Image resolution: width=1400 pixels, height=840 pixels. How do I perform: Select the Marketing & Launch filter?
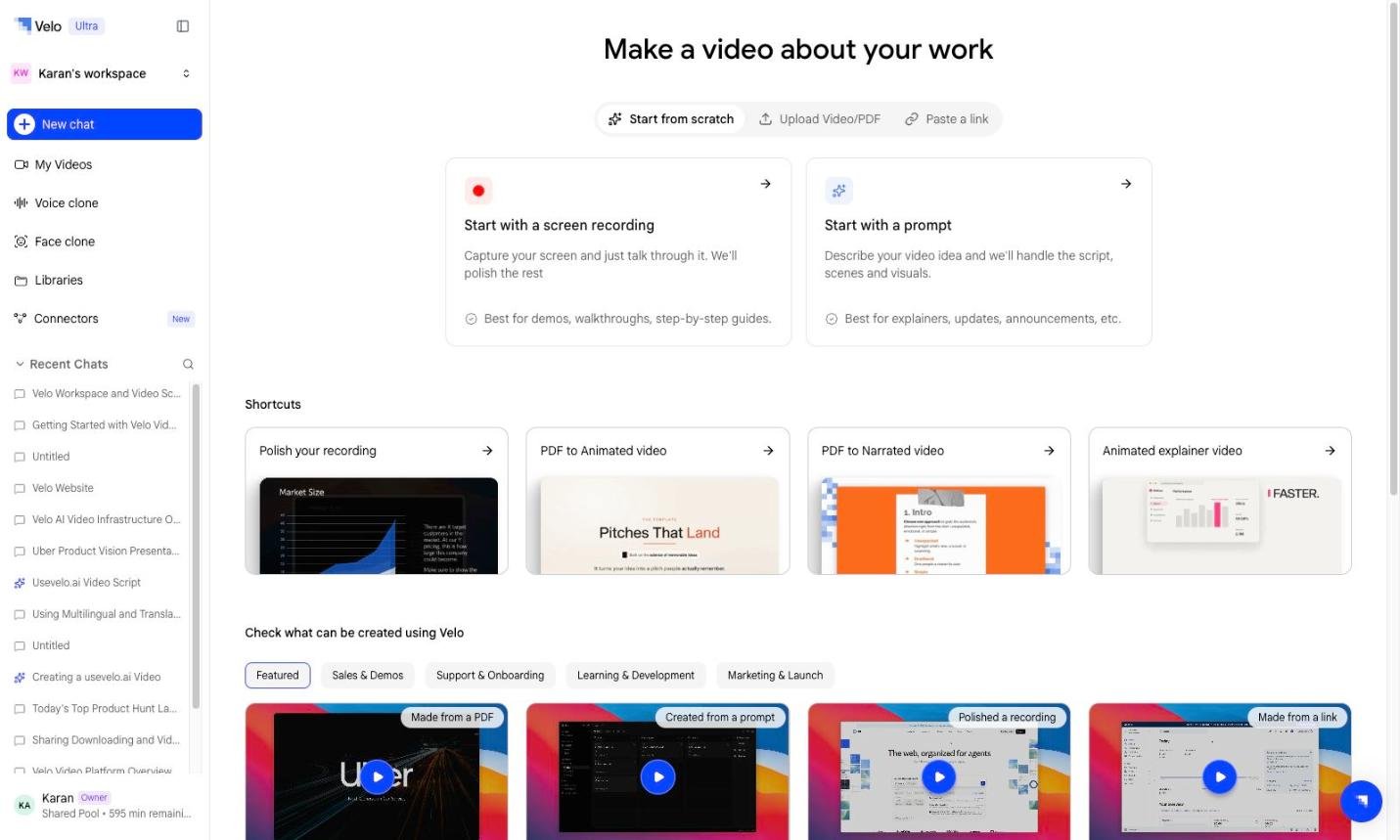(775, 676)
